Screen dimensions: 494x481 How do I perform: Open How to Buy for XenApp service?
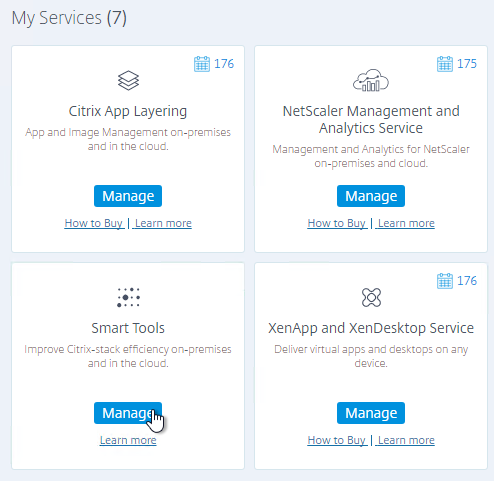(x=337, y=440)
